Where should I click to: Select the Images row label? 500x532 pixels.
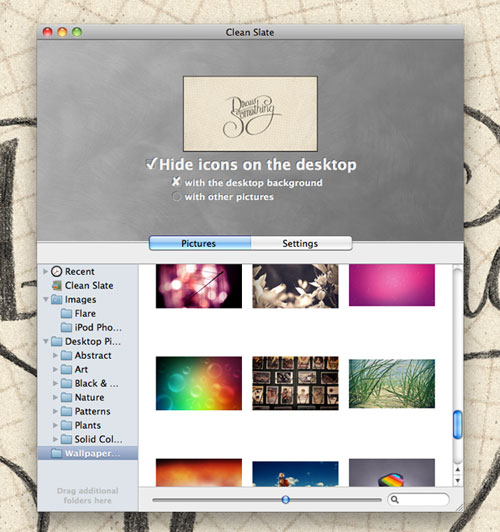pyautogui.click(x=80, y=300)
